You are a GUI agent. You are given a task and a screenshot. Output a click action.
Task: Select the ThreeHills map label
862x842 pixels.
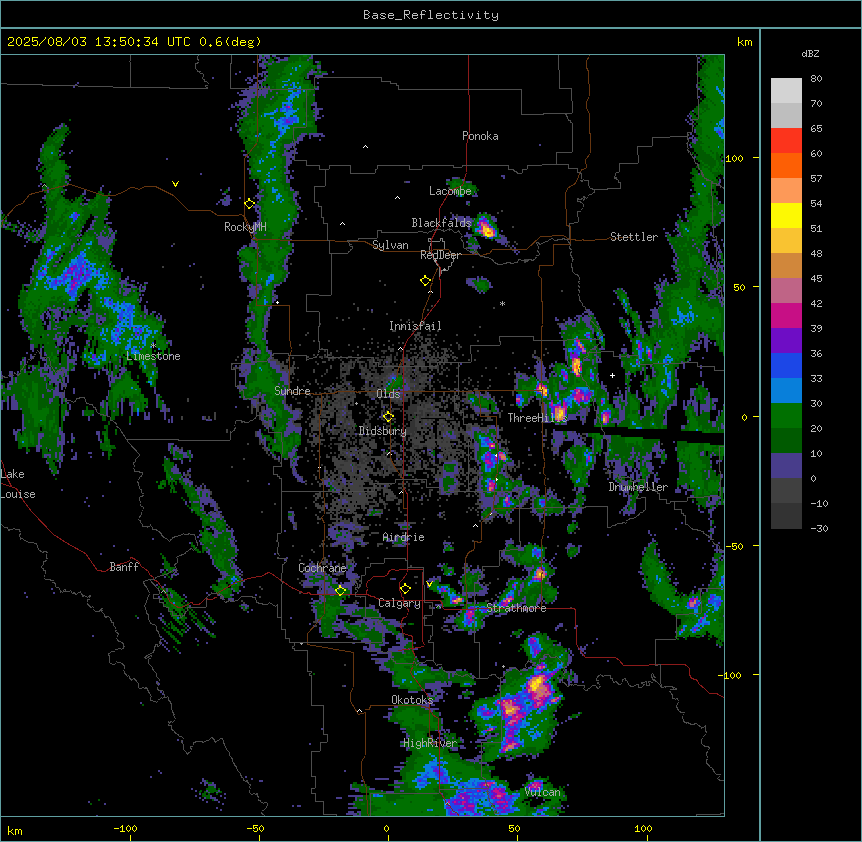click(x=537, y=418)
